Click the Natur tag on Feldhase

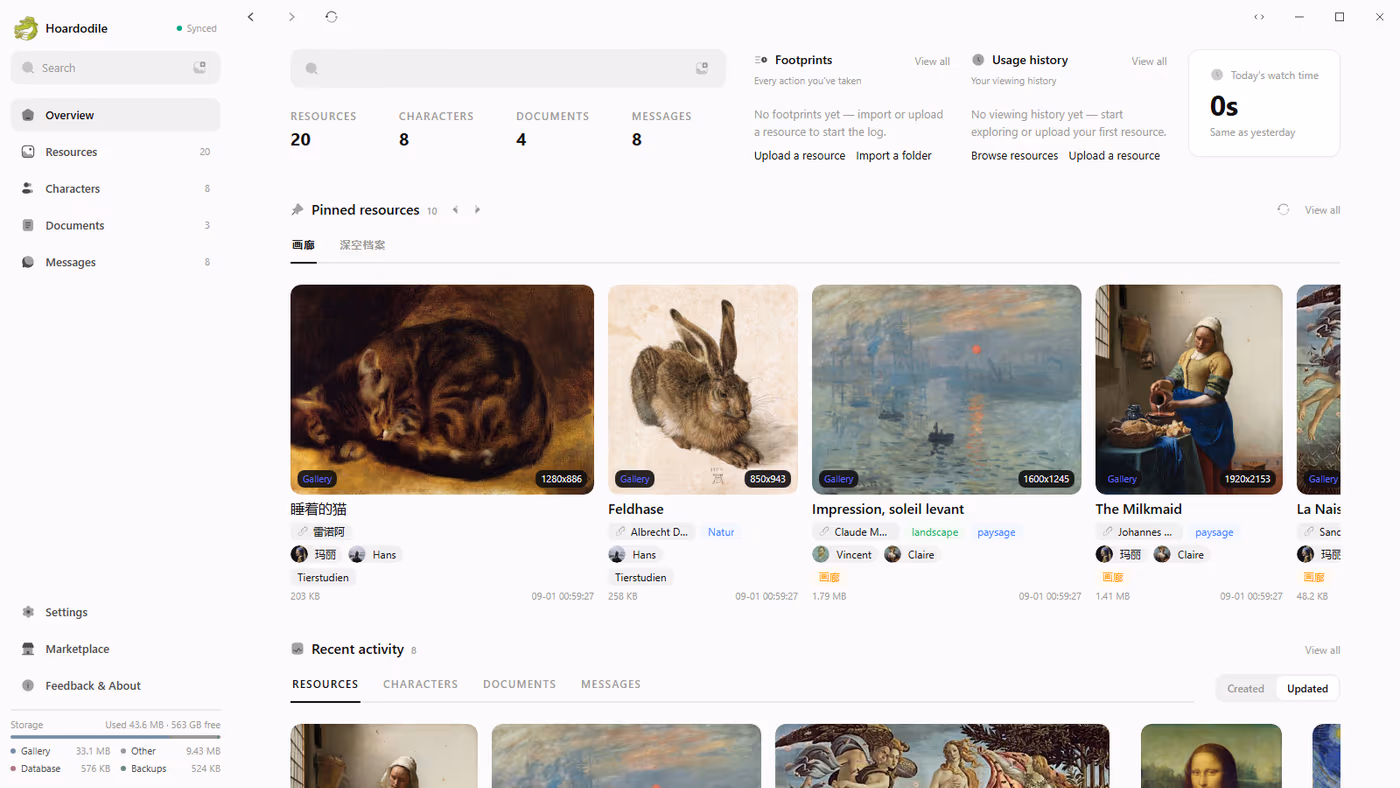(721, 532)
